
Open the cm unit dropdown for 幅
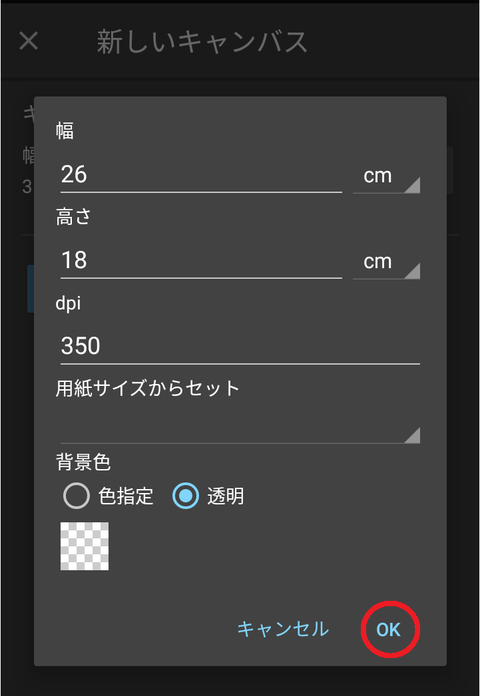coord(386,176)
